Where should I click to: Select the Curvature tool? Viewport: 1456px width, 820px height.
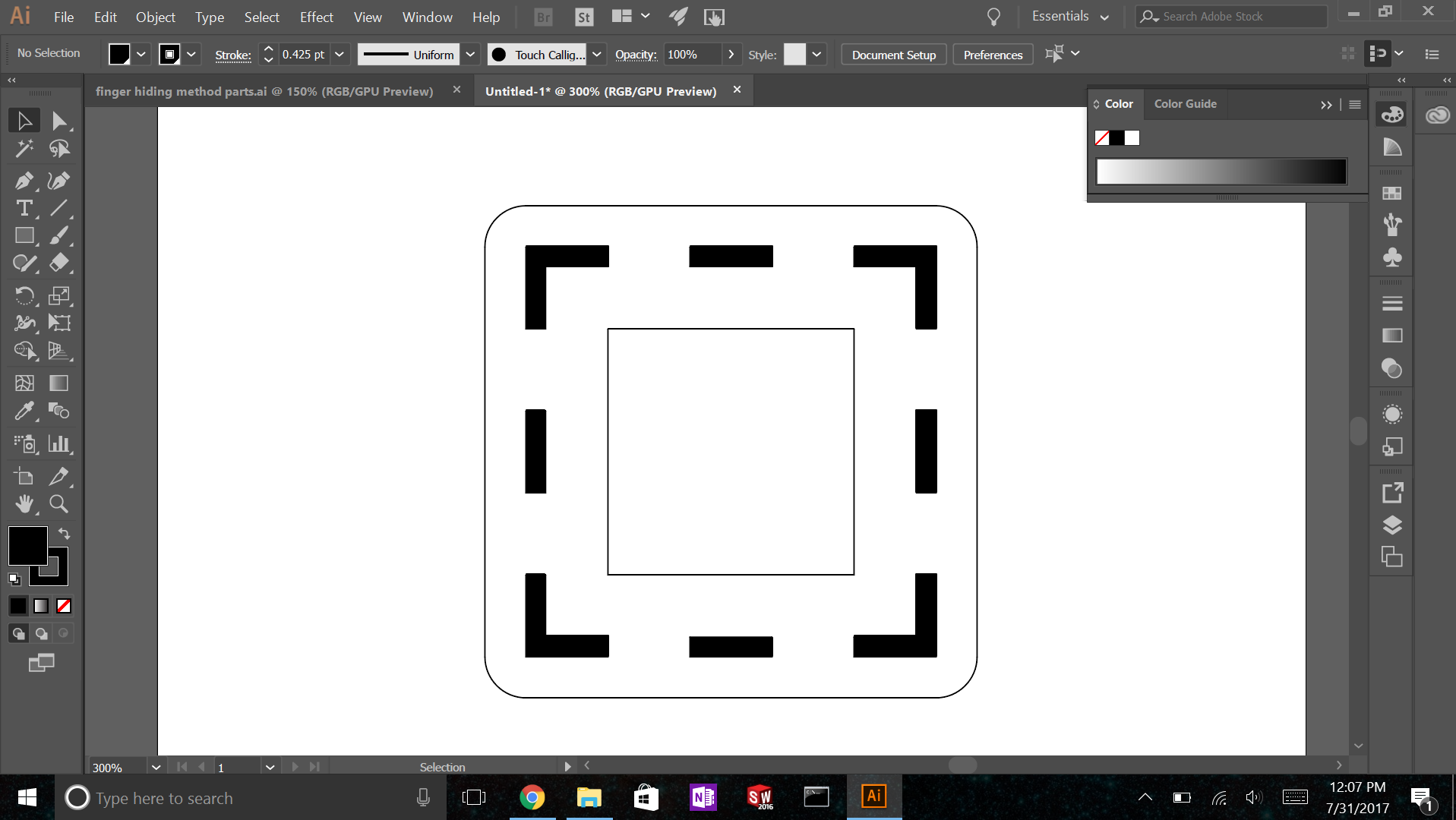point(58,181)
